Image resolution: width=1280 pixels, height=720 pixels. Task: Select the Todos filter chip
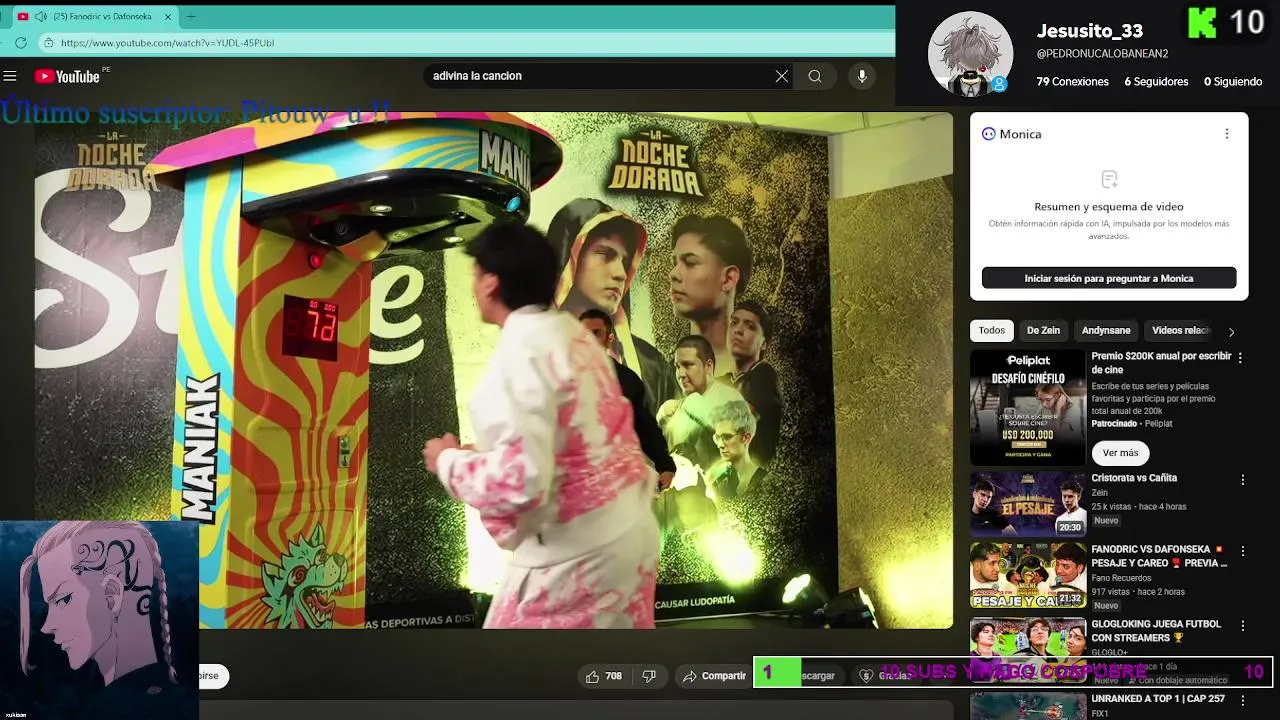click(992, 330)
